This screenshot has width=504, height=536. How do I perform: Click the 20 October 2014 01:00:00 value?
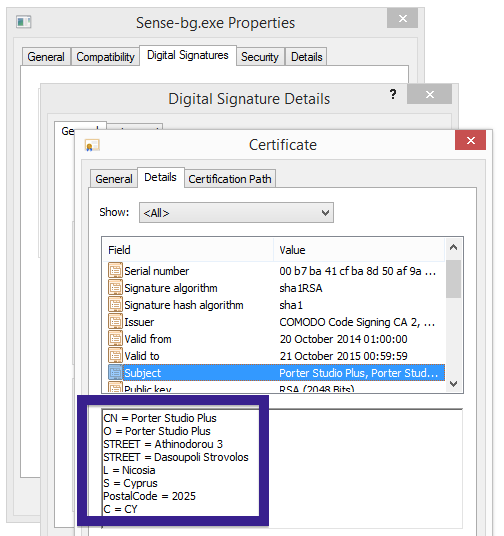point(343,339)
